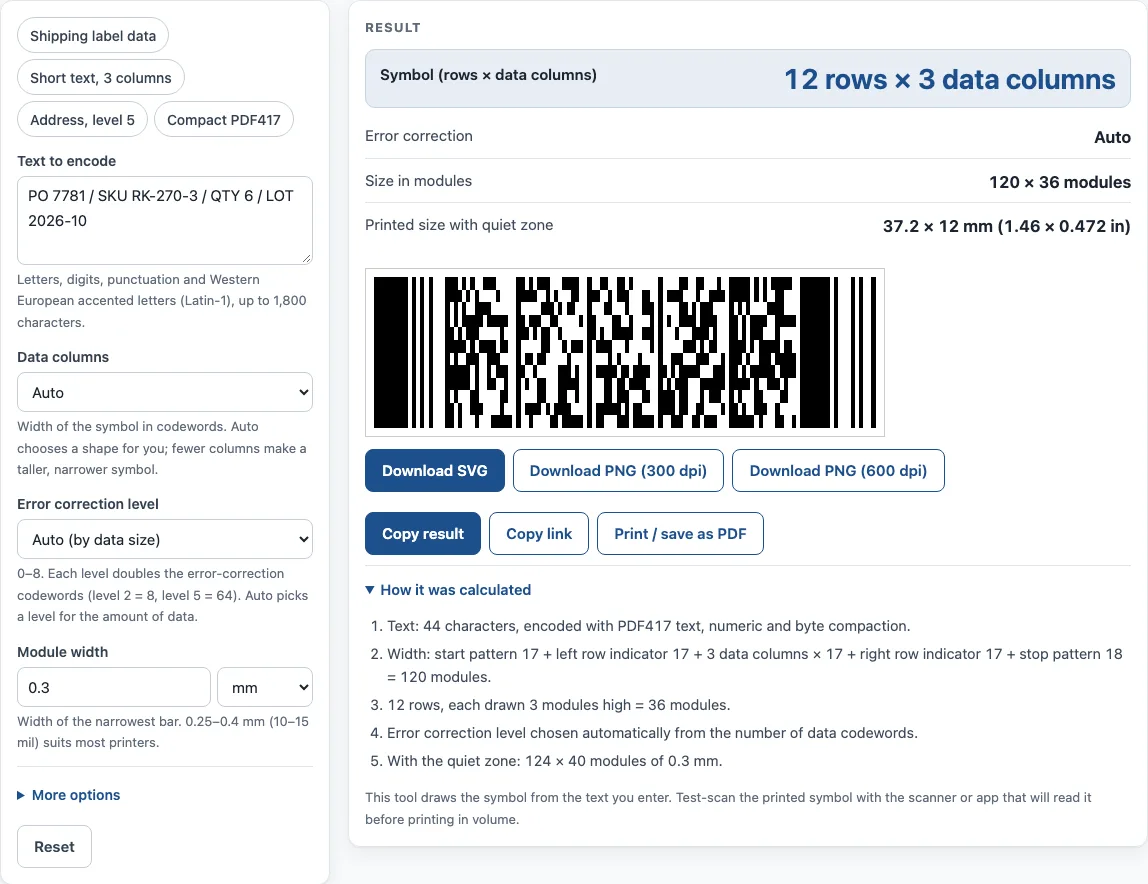Click the 'Error correction level chosen automatically' step
The image size is (1148, 884).
coord(652,733)
